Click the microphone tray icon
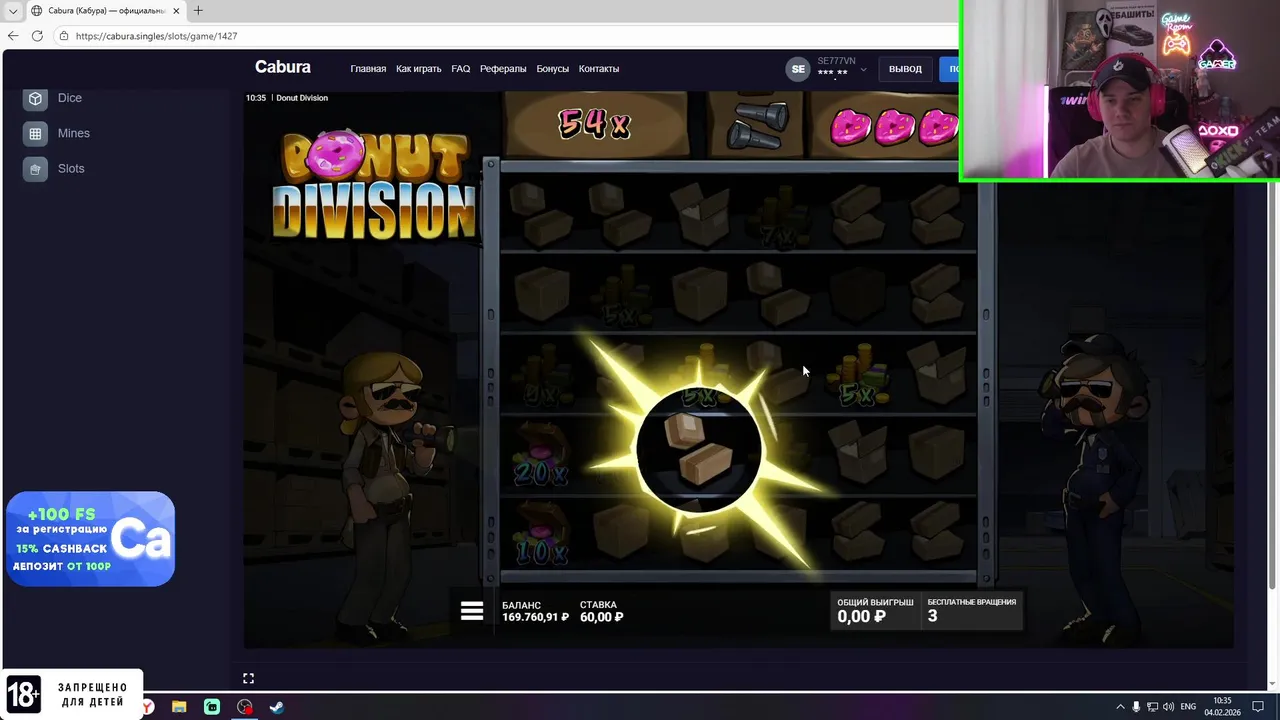Screen dimensions: 1280x720 (1136, 707)
